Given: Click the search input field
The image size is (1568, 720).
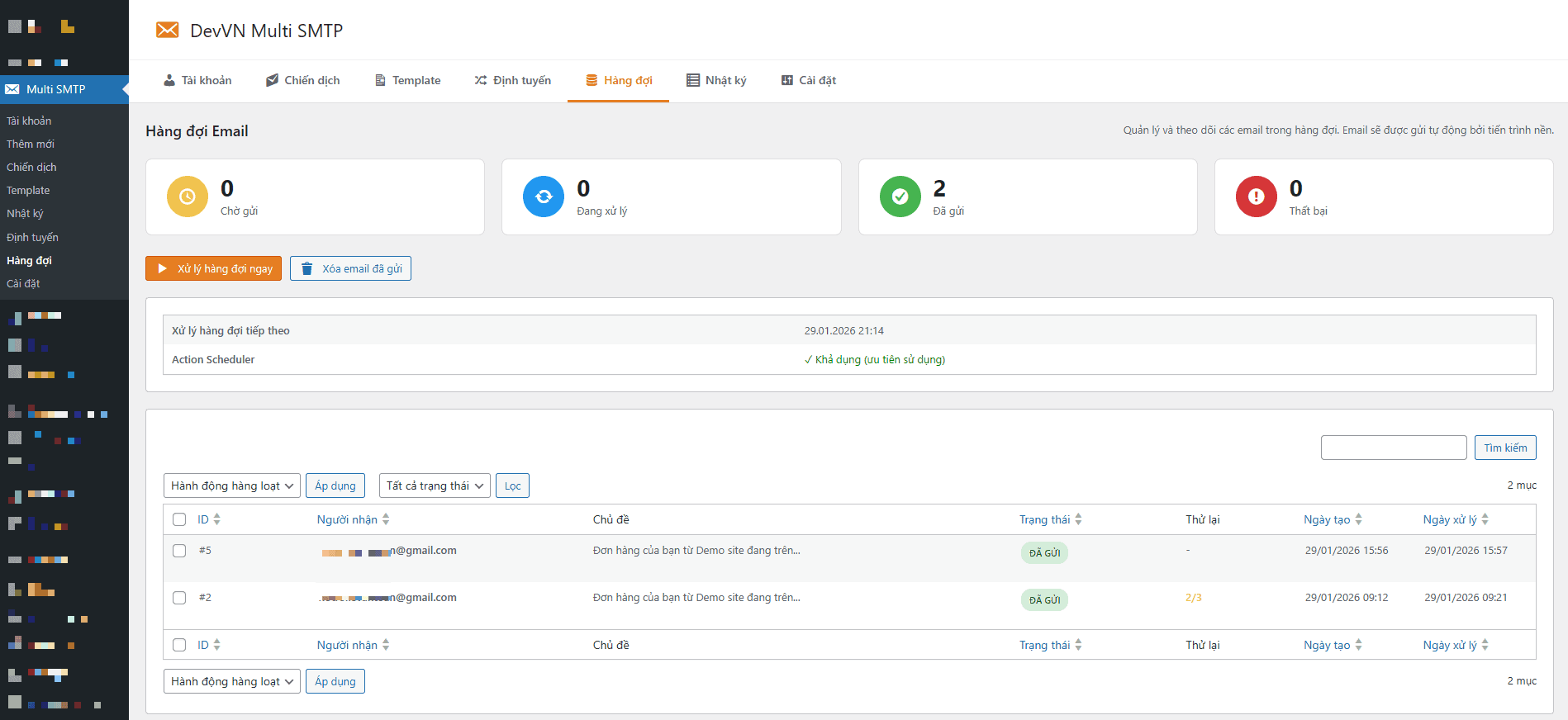Looking at the screenshot, I should pos(1393,448).
